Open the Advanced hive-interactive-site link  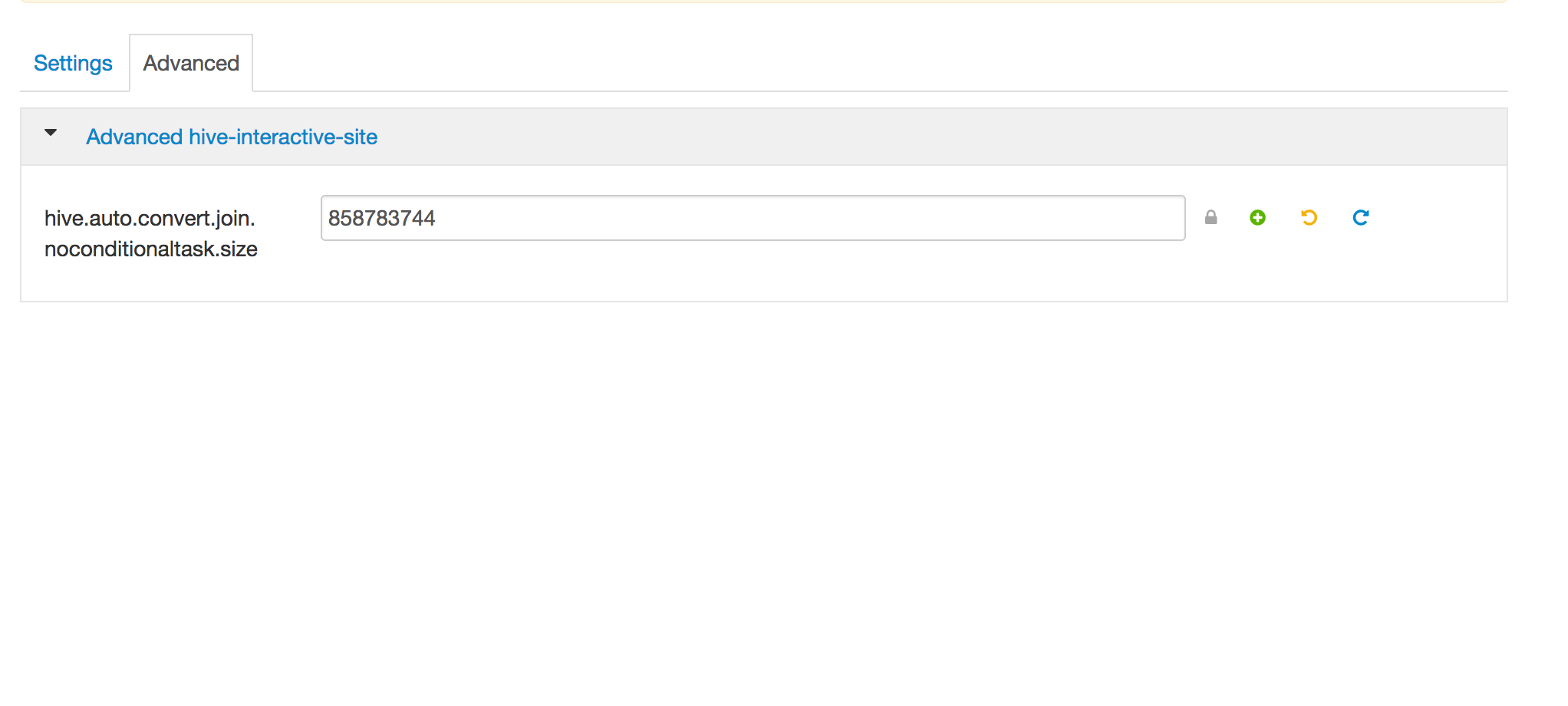click(232, 137)
